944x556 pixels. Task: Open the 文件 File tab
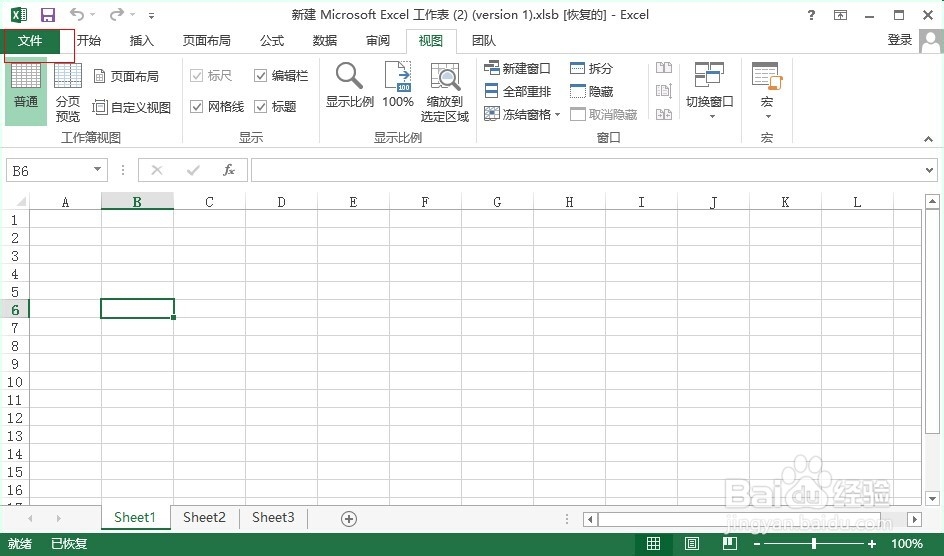30,41
